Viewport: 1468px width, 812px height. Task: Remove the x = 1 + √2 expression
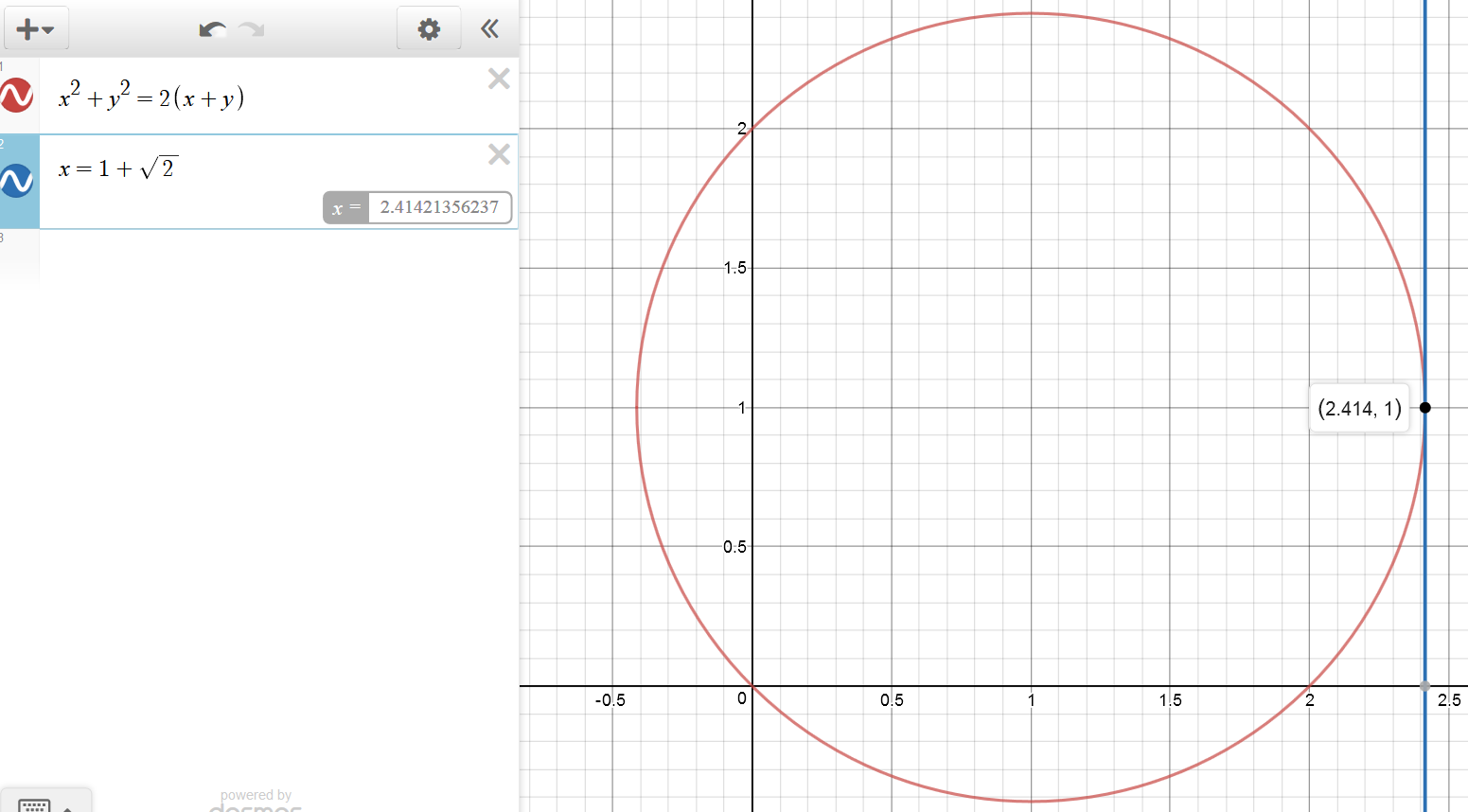point(499,154)
